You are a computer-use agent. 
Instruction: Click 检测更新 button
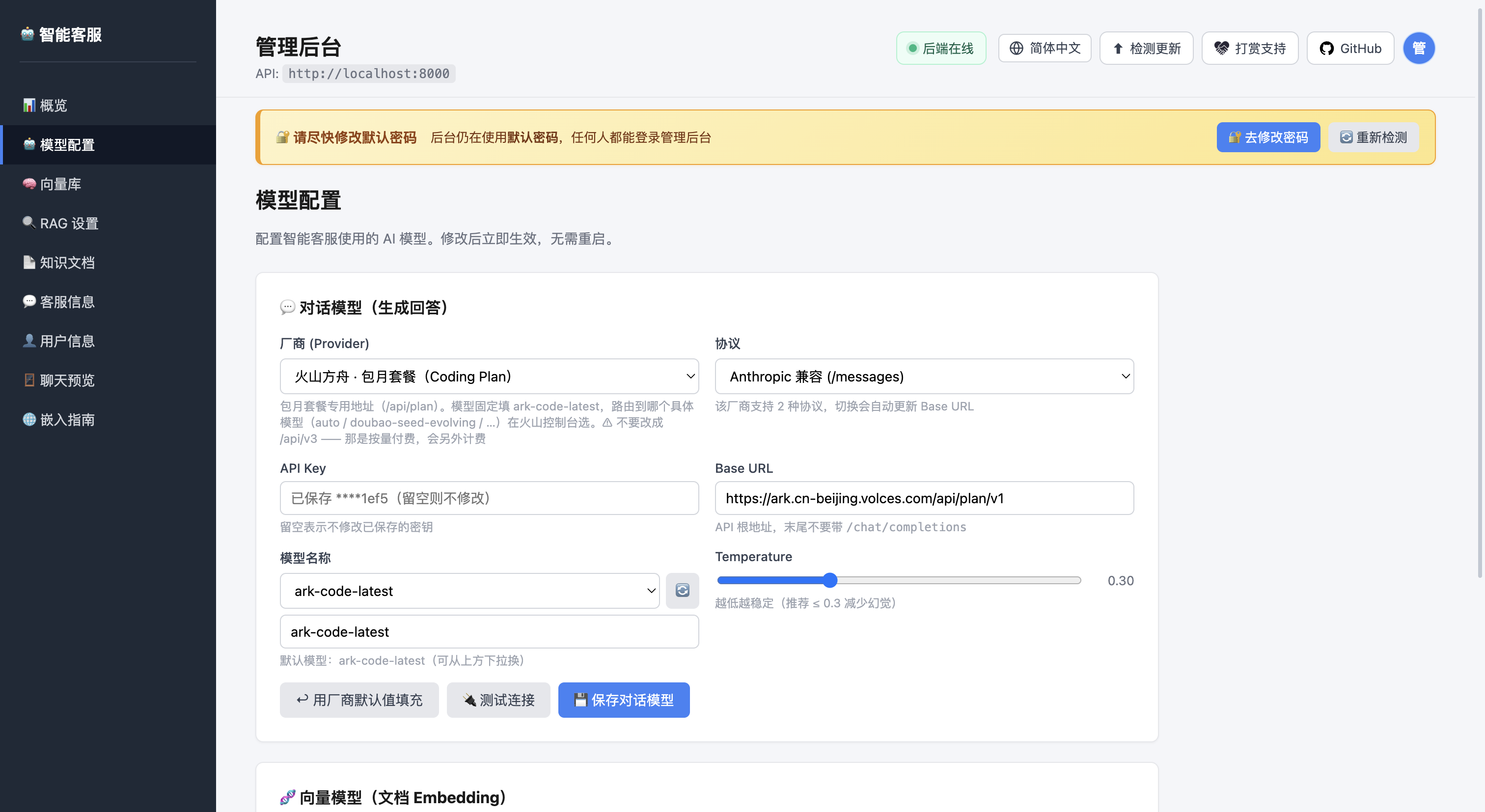pyautogui.click(x=1146, y=49)
